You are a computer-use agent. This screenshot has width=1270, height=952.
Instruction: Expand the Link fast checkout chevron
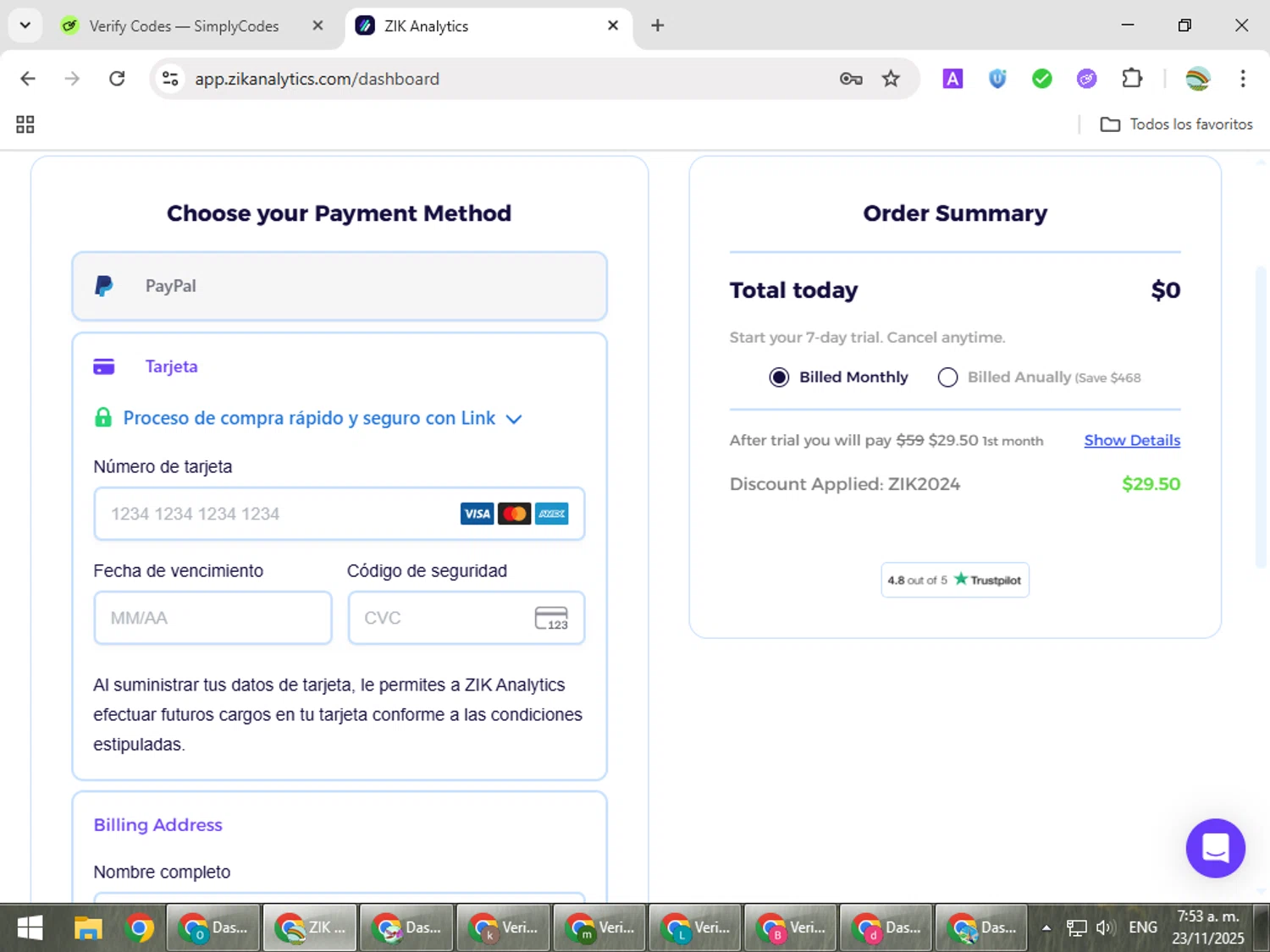coord(513,419)
